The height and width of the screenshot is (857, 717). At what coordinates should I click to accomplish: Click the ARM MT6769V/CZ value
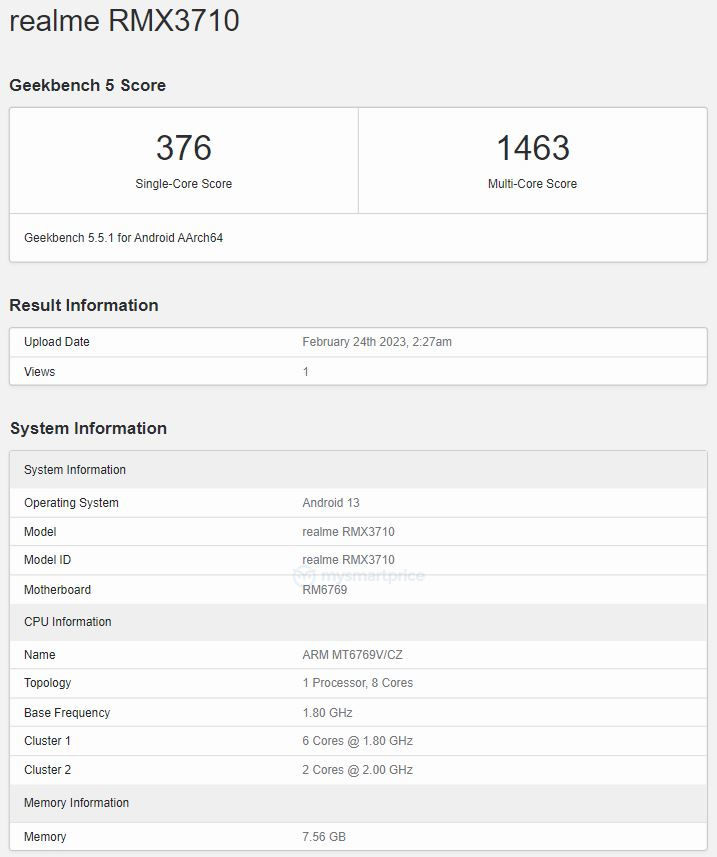[x=352, y=655]
